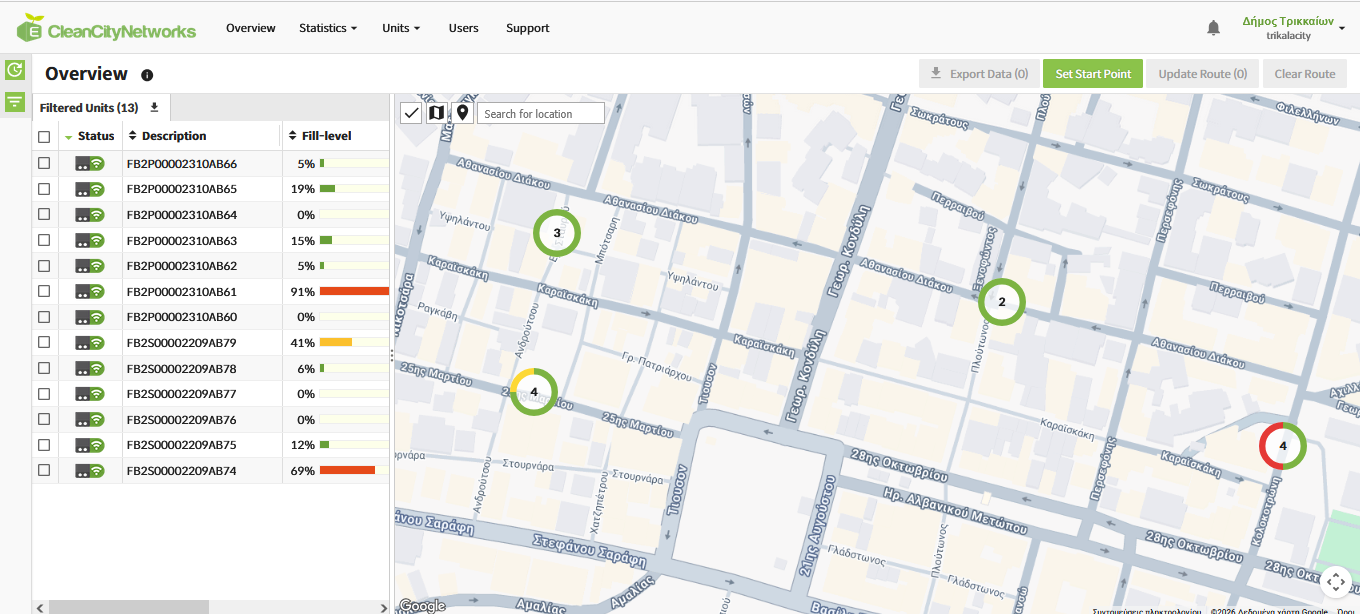Click the map view icon
Image resolution: width=1360 pixels, height=614 pixels.
(436, 113)
